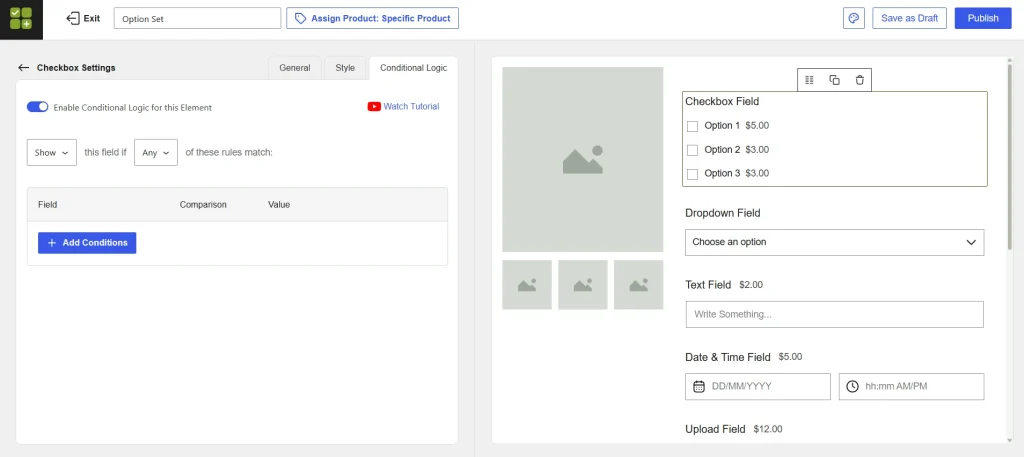
Task: Select the Conditional Logic tab
Action: 413,68
